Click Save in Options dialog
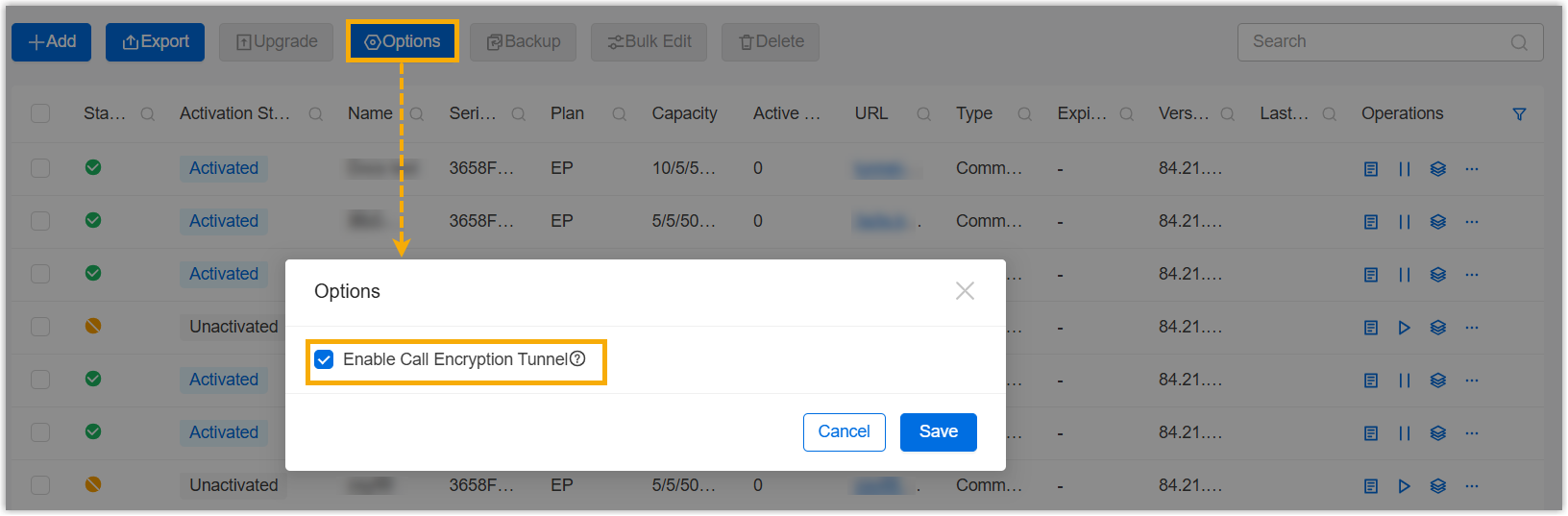 [x=938, y=431]
